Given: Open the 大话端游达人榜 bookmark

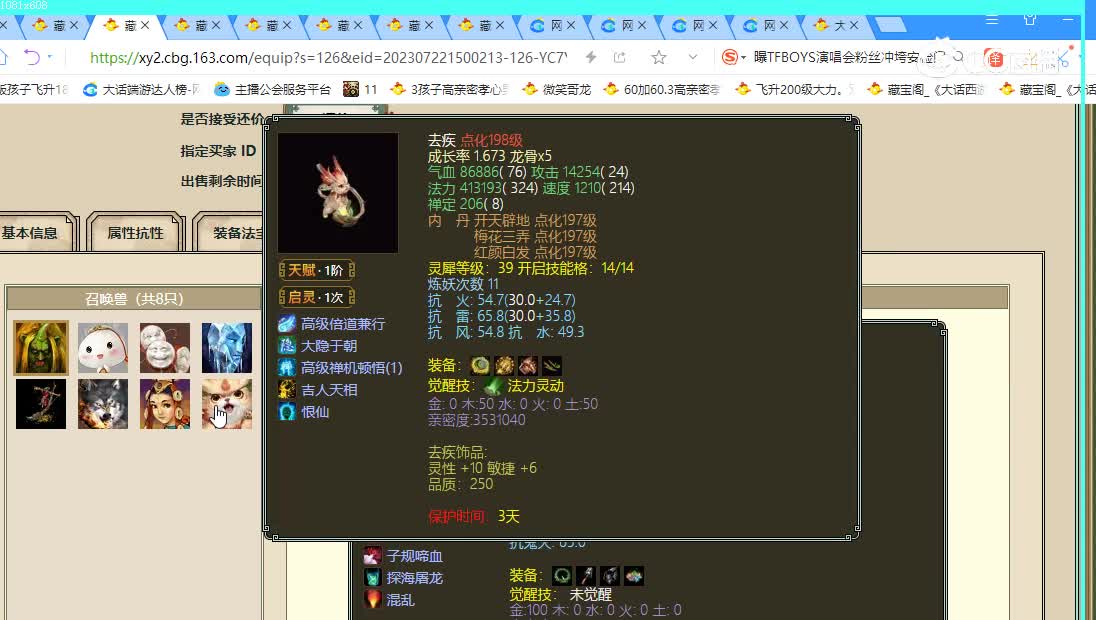Looking at the screenshot, I should (142, 89).
